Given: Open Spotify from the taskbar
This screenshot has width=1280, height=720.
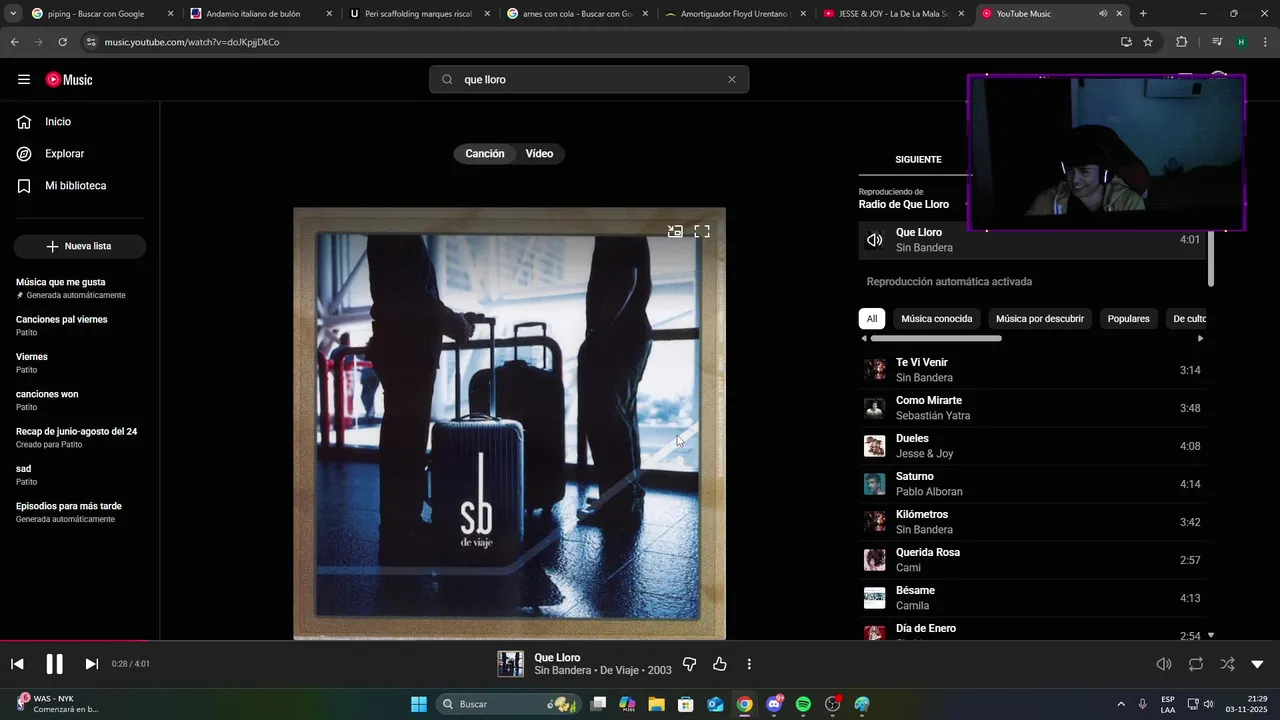Looking at the screenshot, I should point(803,704).
